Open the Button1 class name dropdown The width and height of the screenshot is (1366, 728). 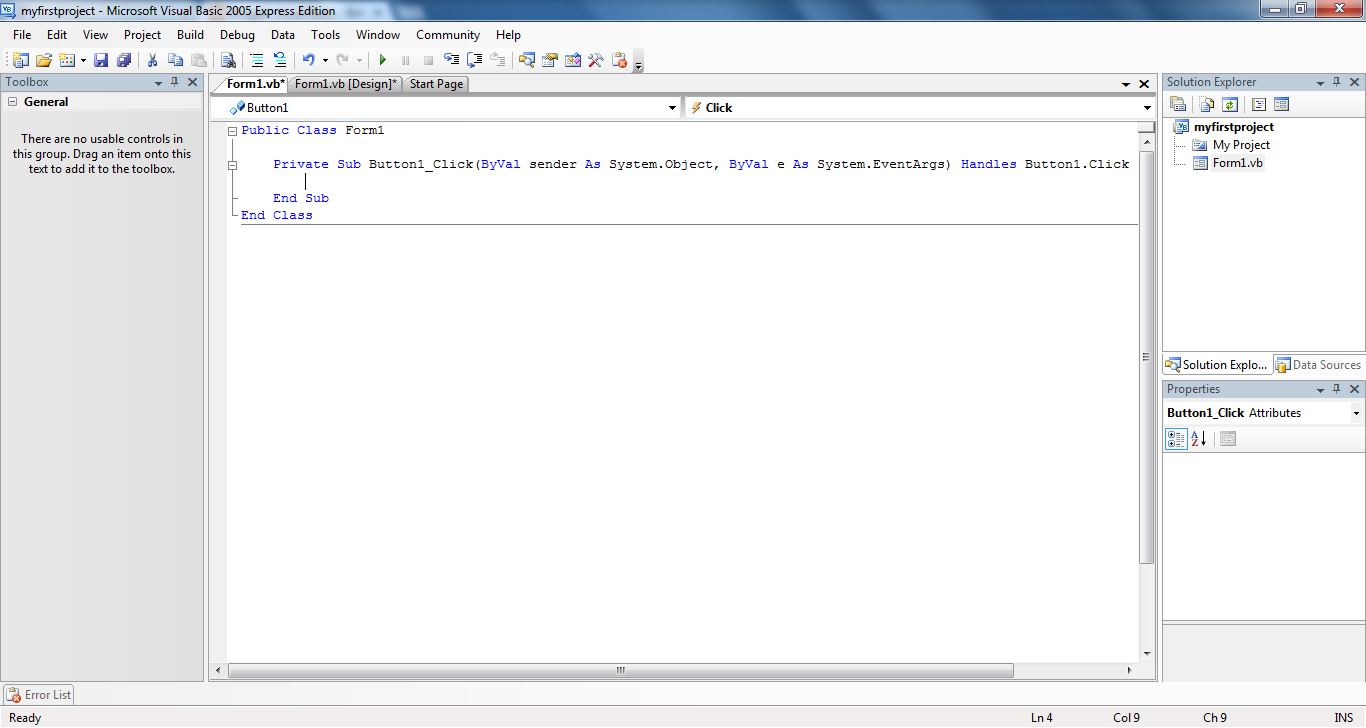coord(673,108)
